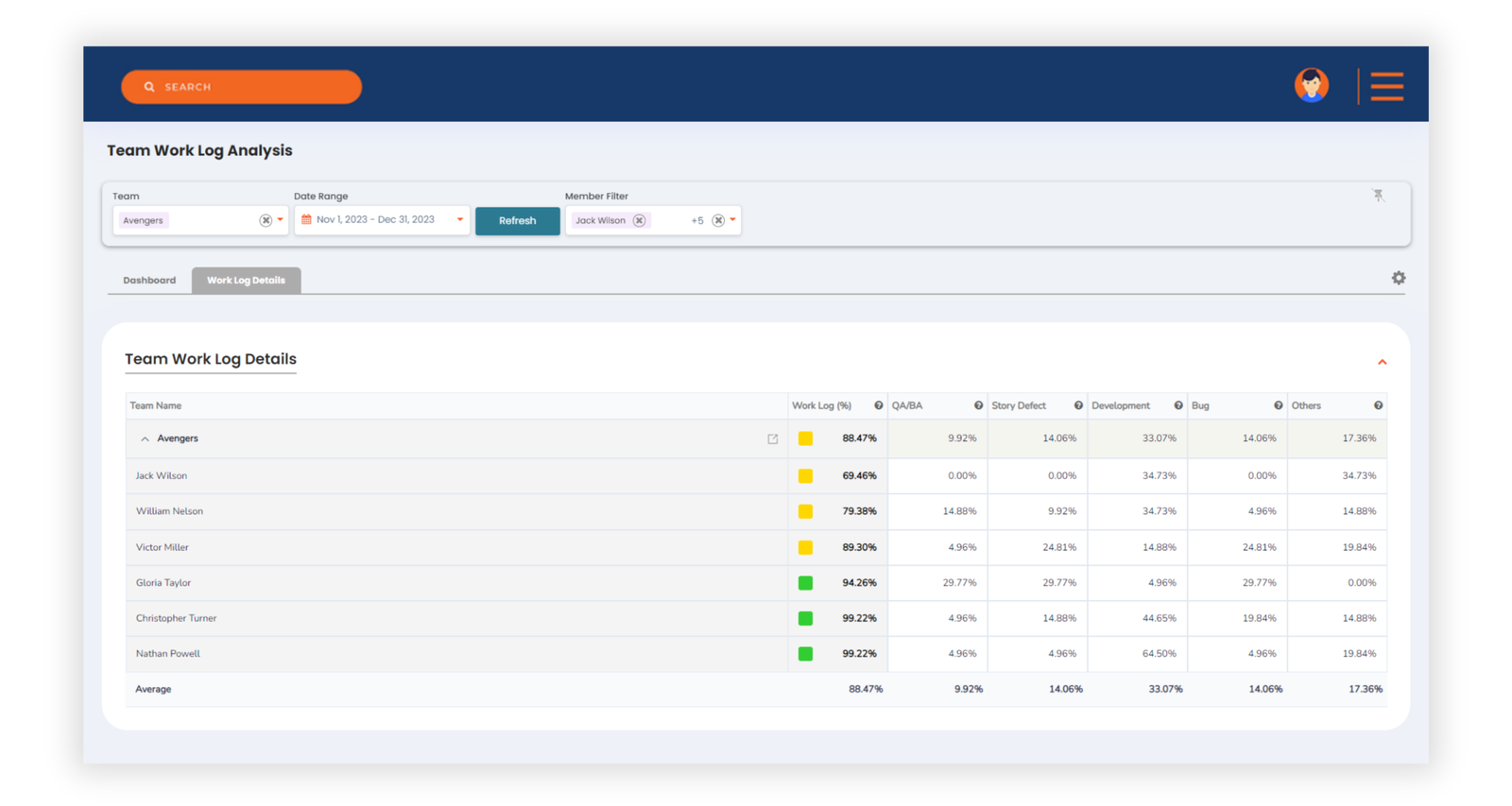
Task: Switch to the Dashboard tab
Action: coord(149,281)
